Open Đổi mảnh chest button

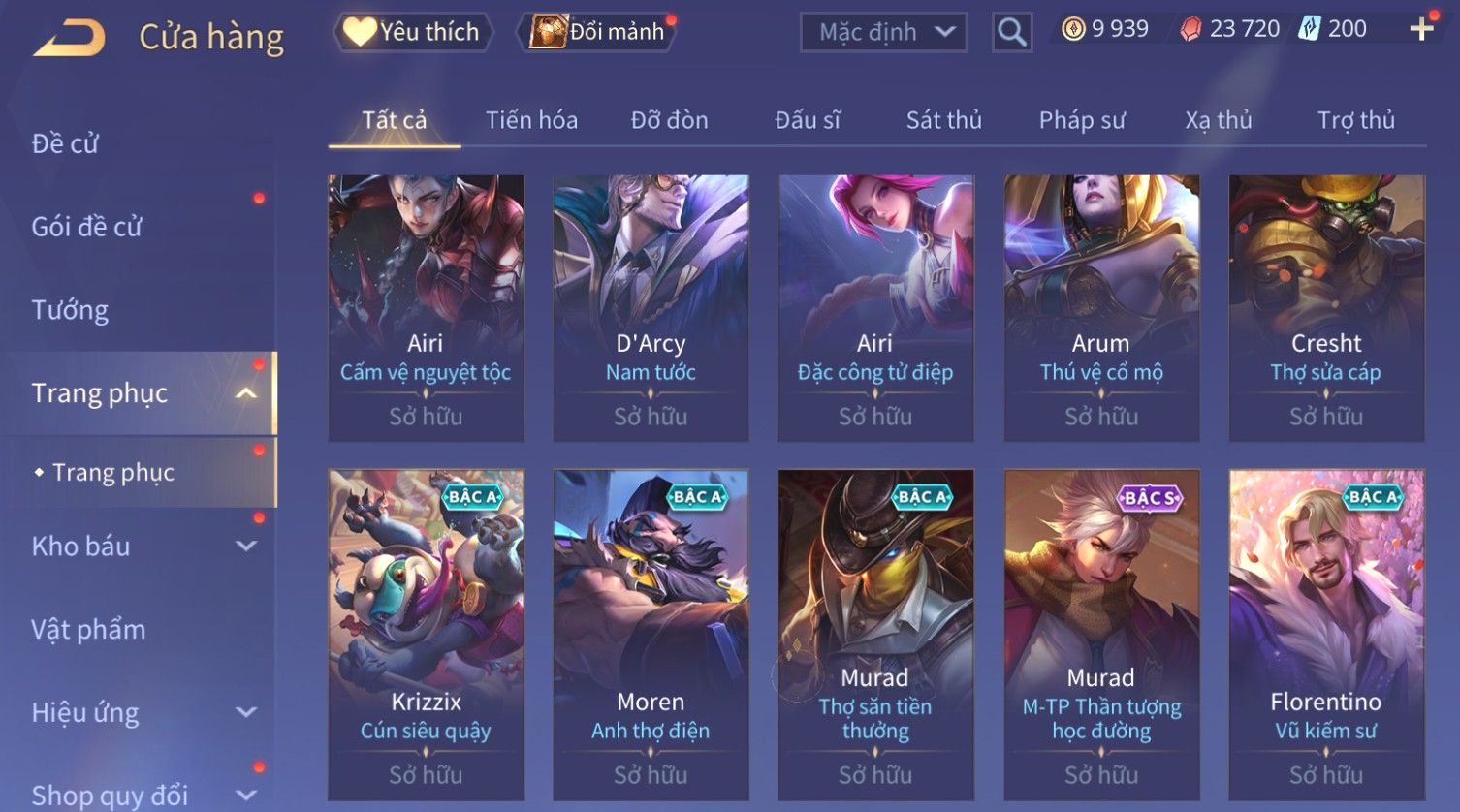click(x=597, y=32)
